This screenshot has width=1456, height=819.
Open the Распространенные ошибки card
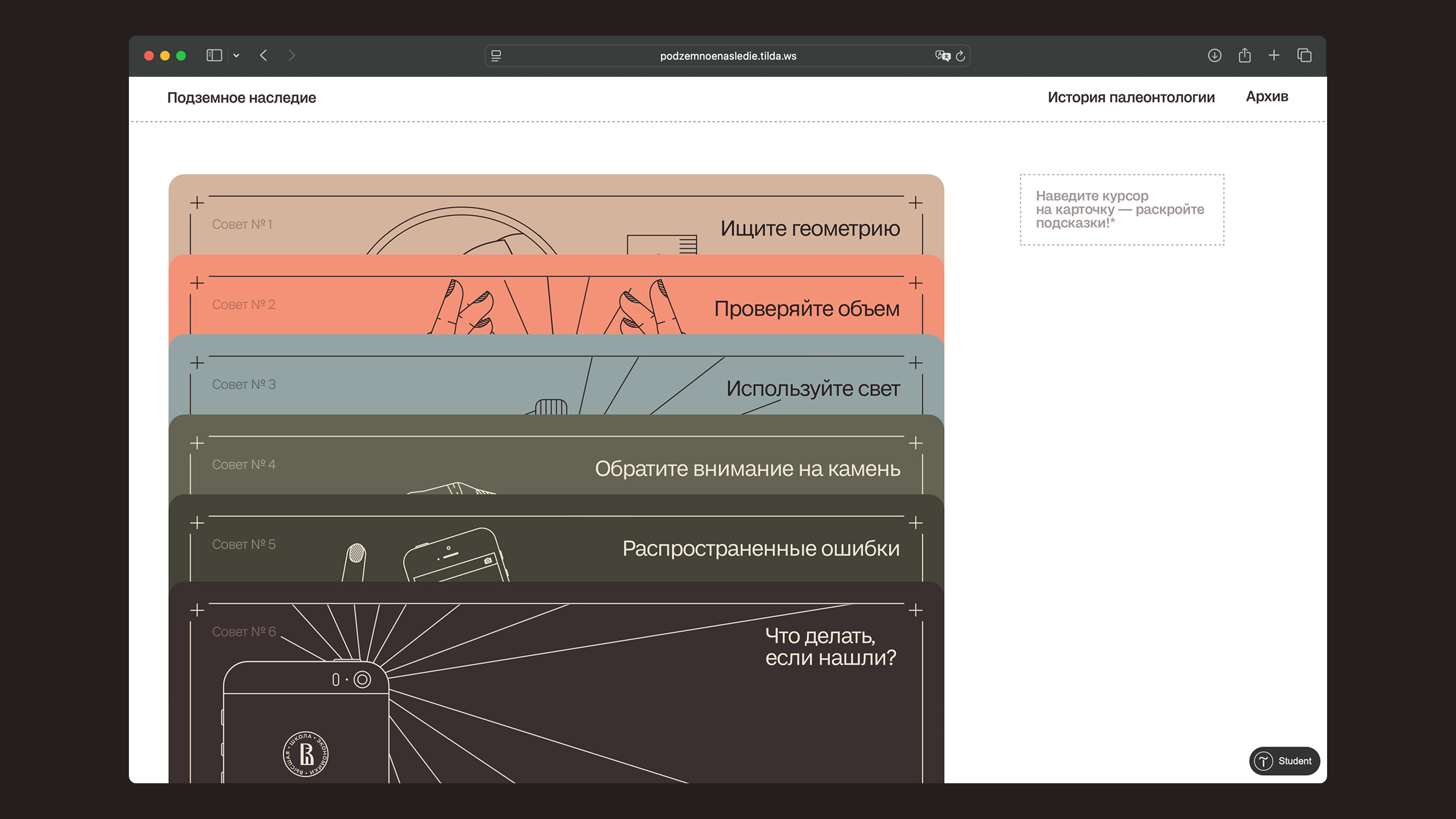[x=761, y=548]
